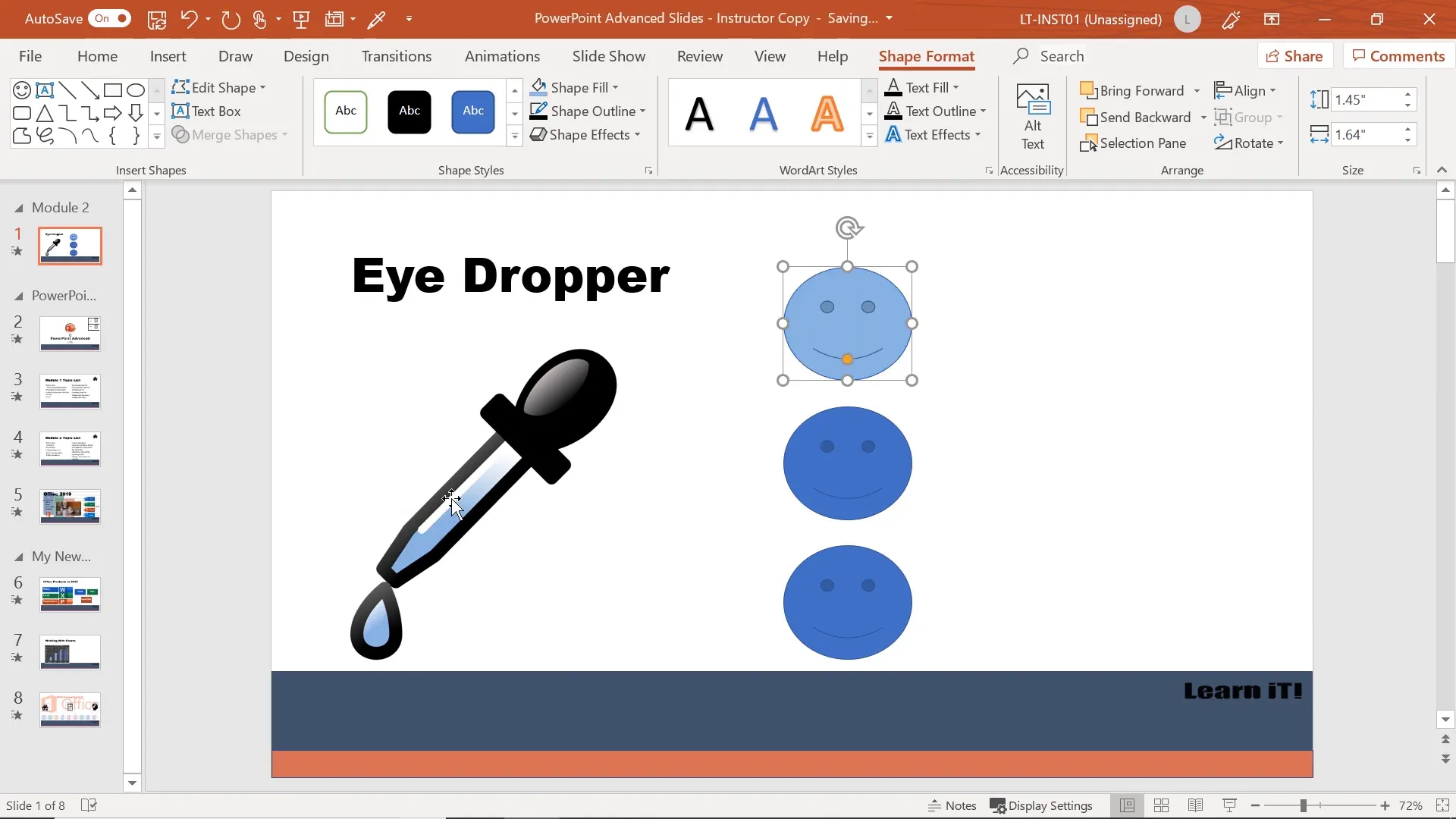1456x819 pixels.
Task: Click the Share button
Action: (x=1294, y=56)
